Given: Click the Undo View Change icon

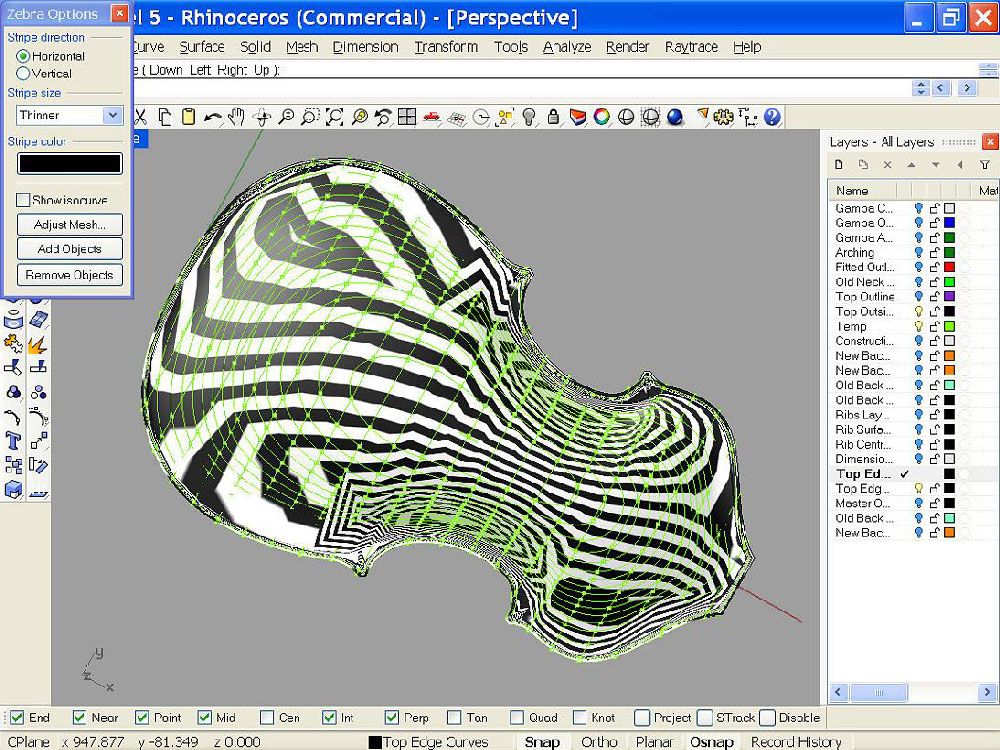Looking at the screenshot, I should tap(383, 117).
